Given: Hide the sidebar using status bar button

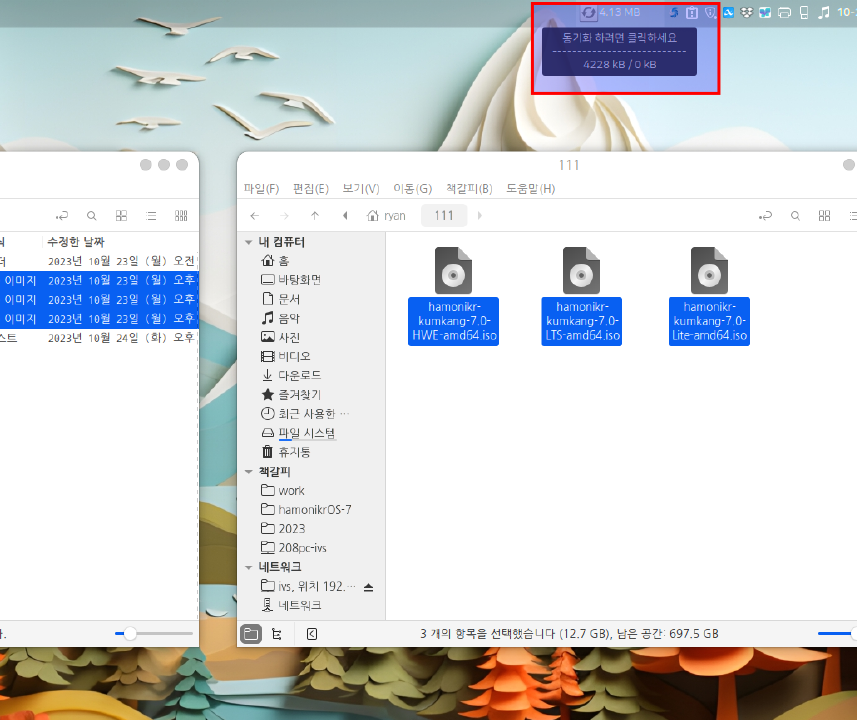Looking at the screenshot, I should 312,633.
